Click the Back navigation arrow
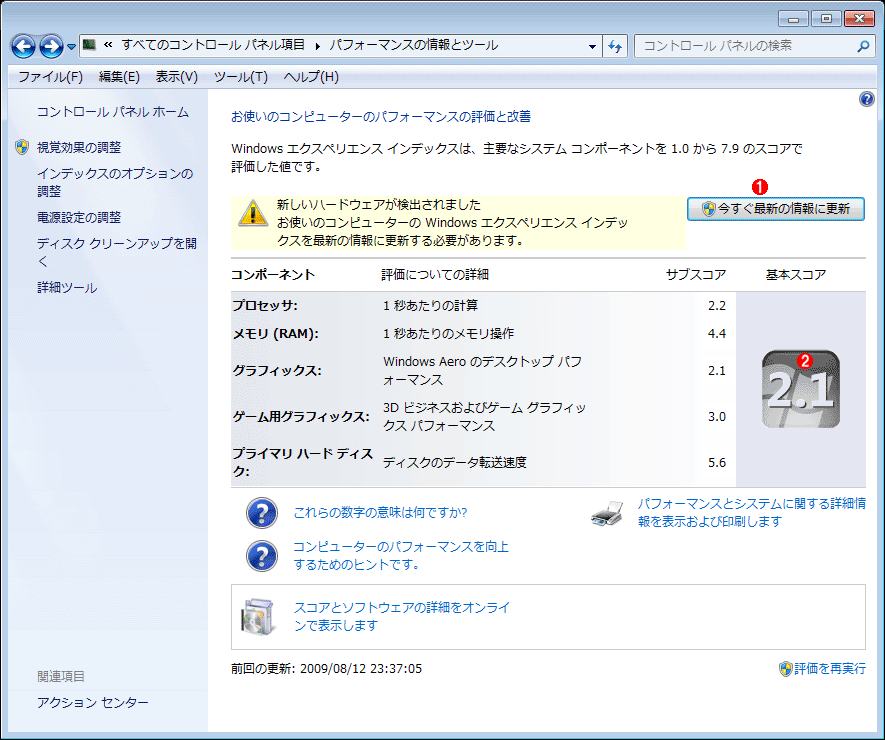This screenshot has width=885, height=740. [x=24, y=46]
